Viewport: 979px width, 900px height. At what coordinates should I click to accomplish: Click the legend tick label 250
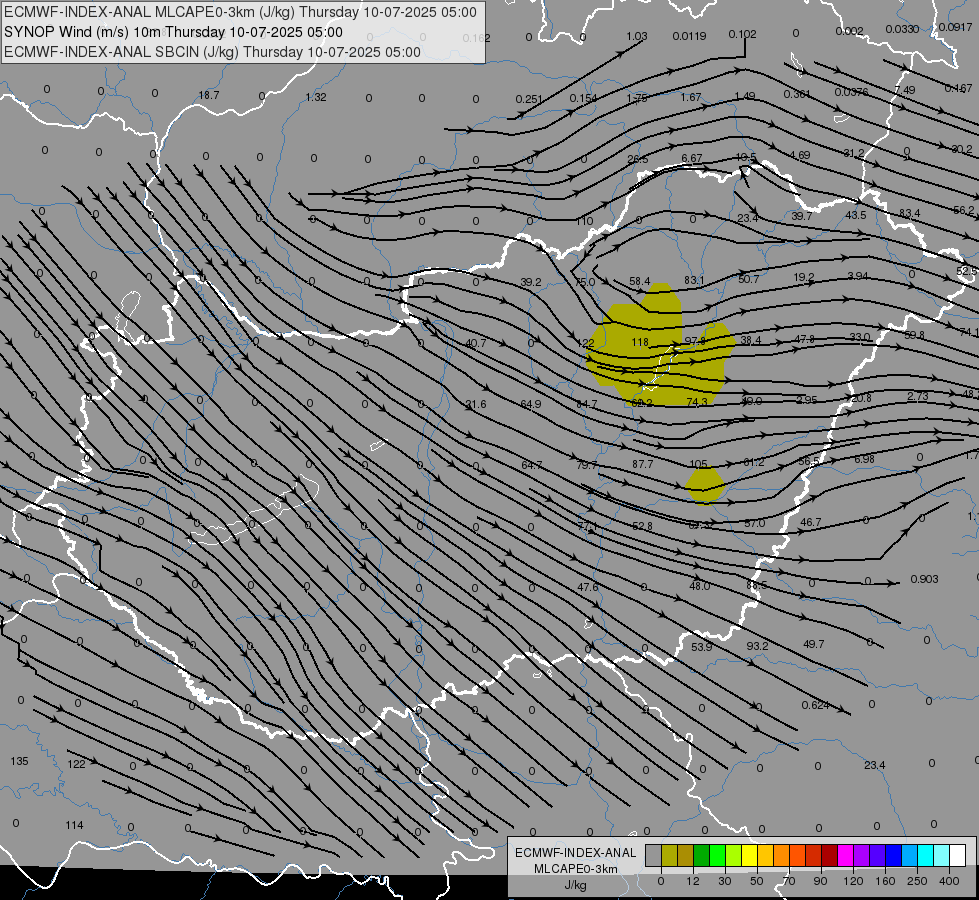pos(917,881)
